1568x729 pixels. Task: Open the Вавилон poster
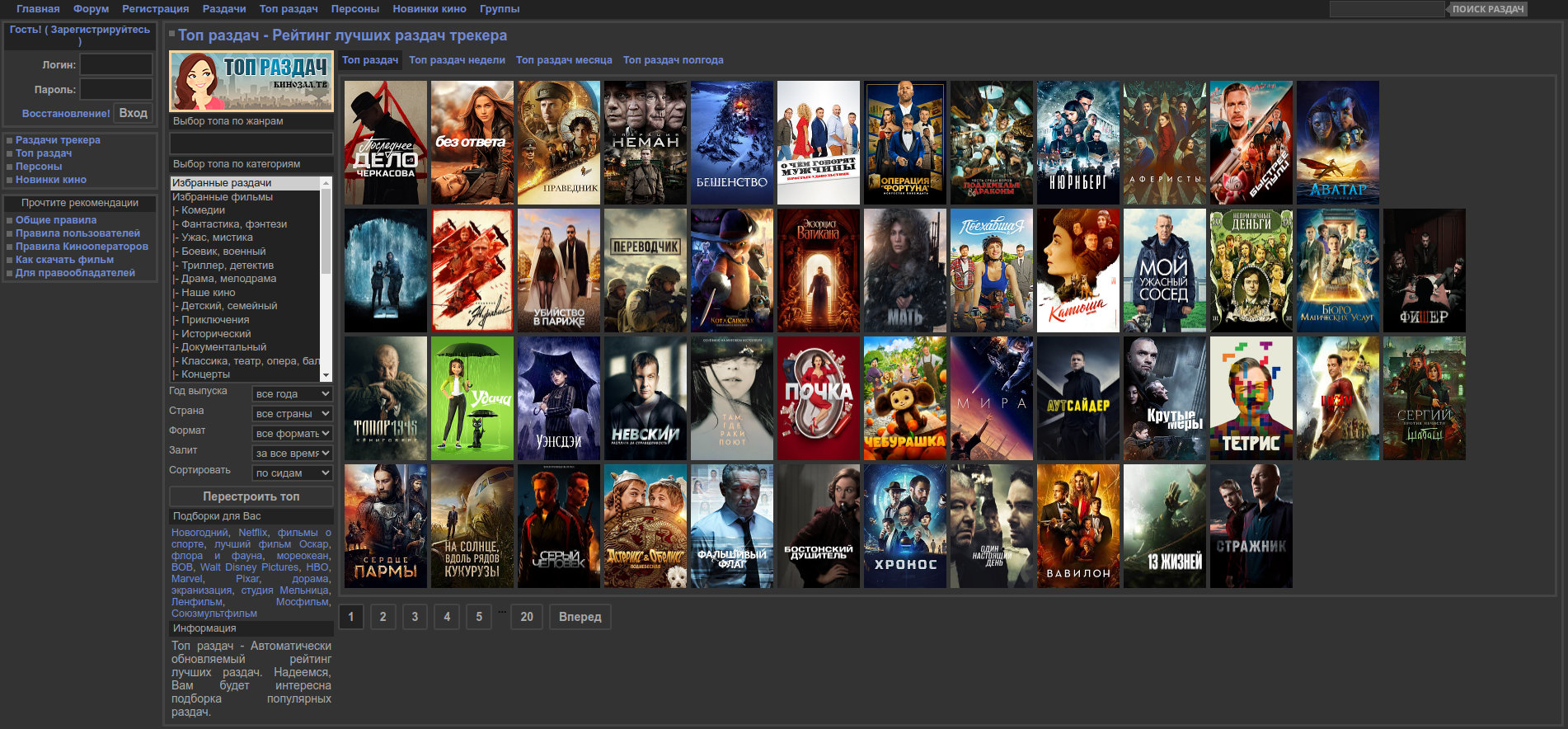point(1078,526)
